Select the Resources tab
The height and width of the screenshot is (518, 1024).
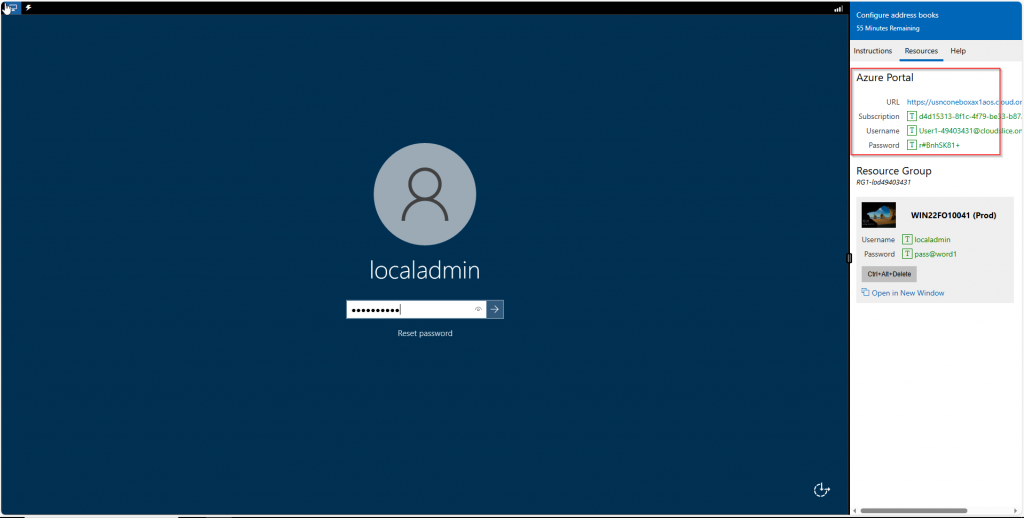coord(921,51)
